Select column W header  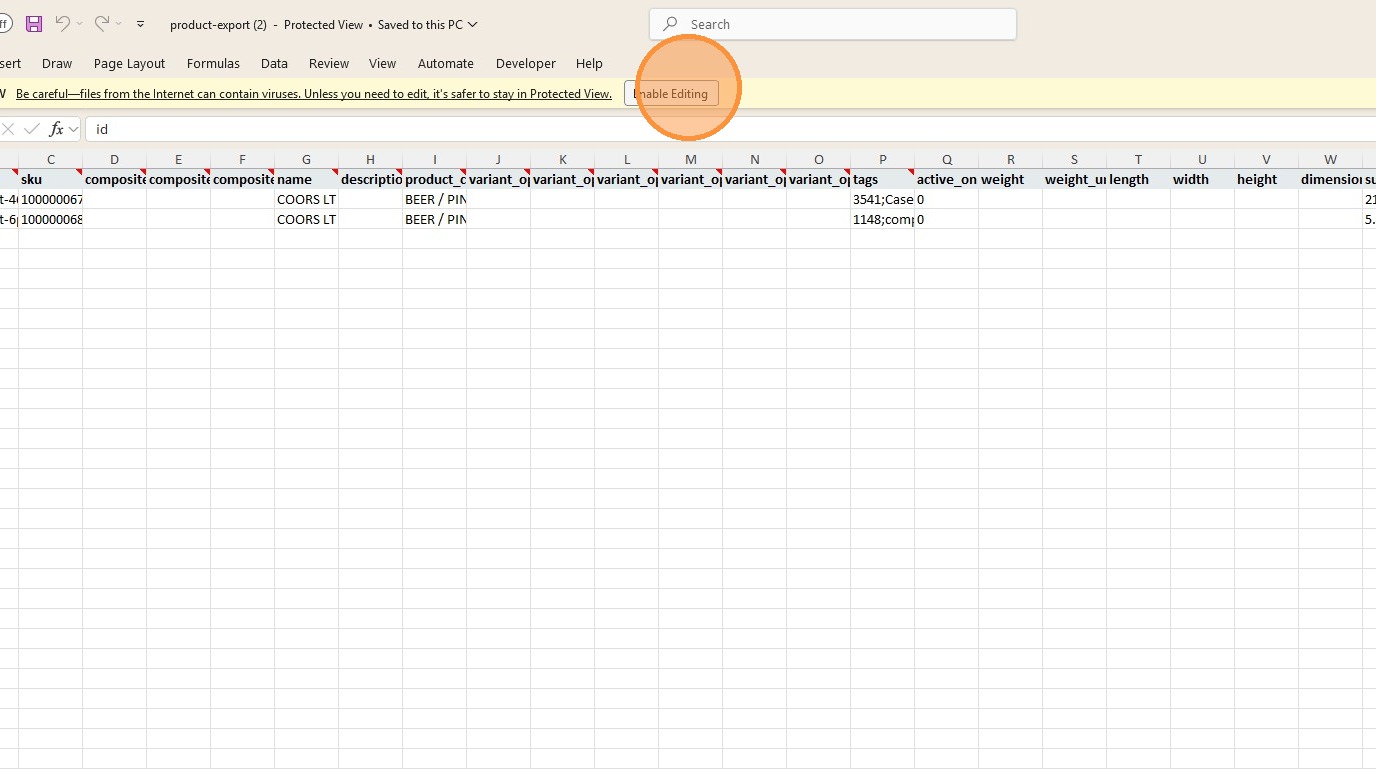point(1331,159)
